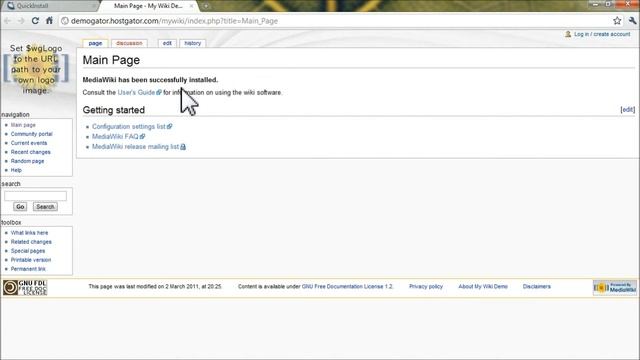
Task: Click the wiki search input field
Action: pyautogui.click(x=35, y=196)
